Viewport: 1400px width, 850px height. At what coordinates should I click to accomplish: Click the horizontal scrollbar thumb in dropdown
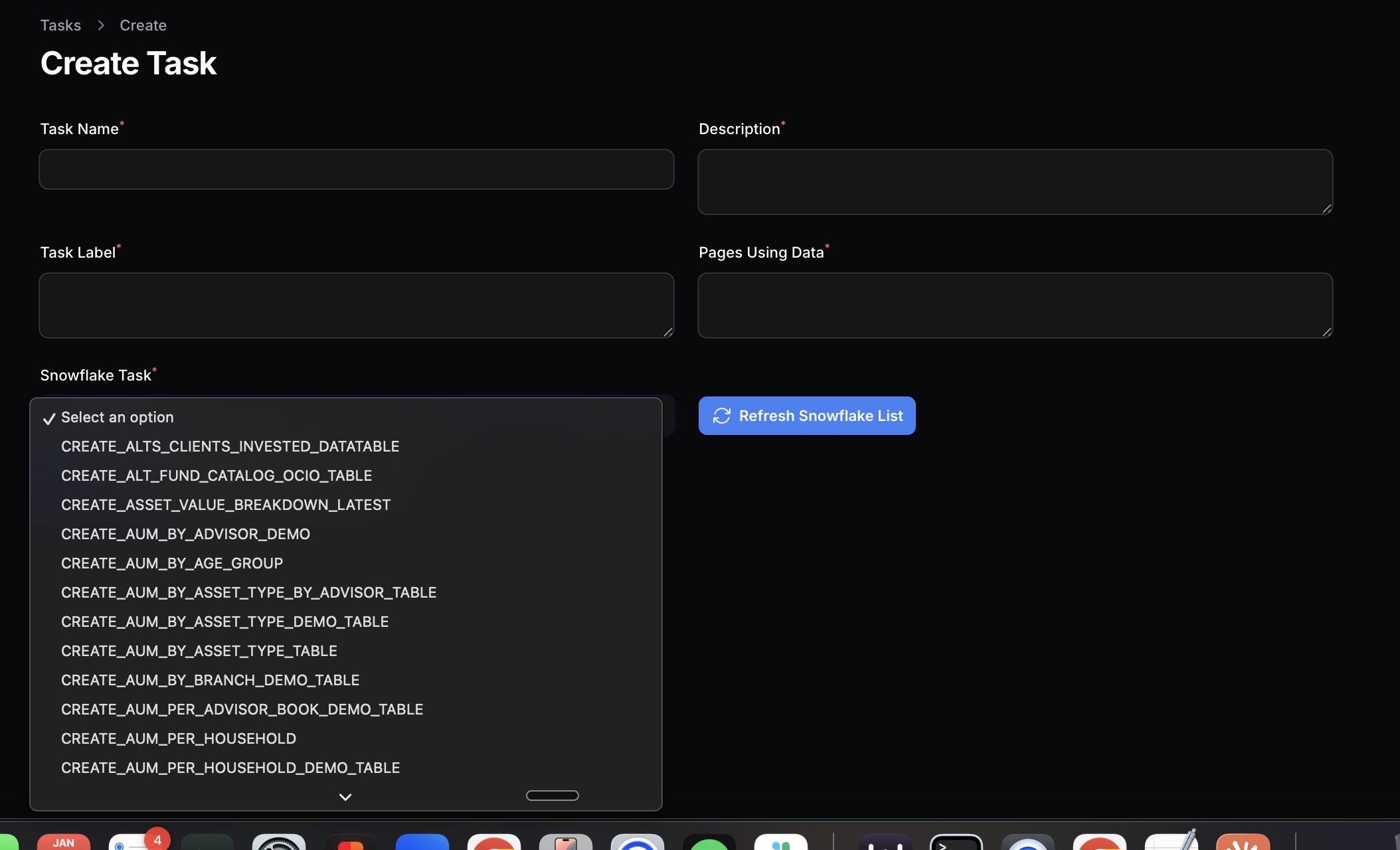[x=552, y=796]
